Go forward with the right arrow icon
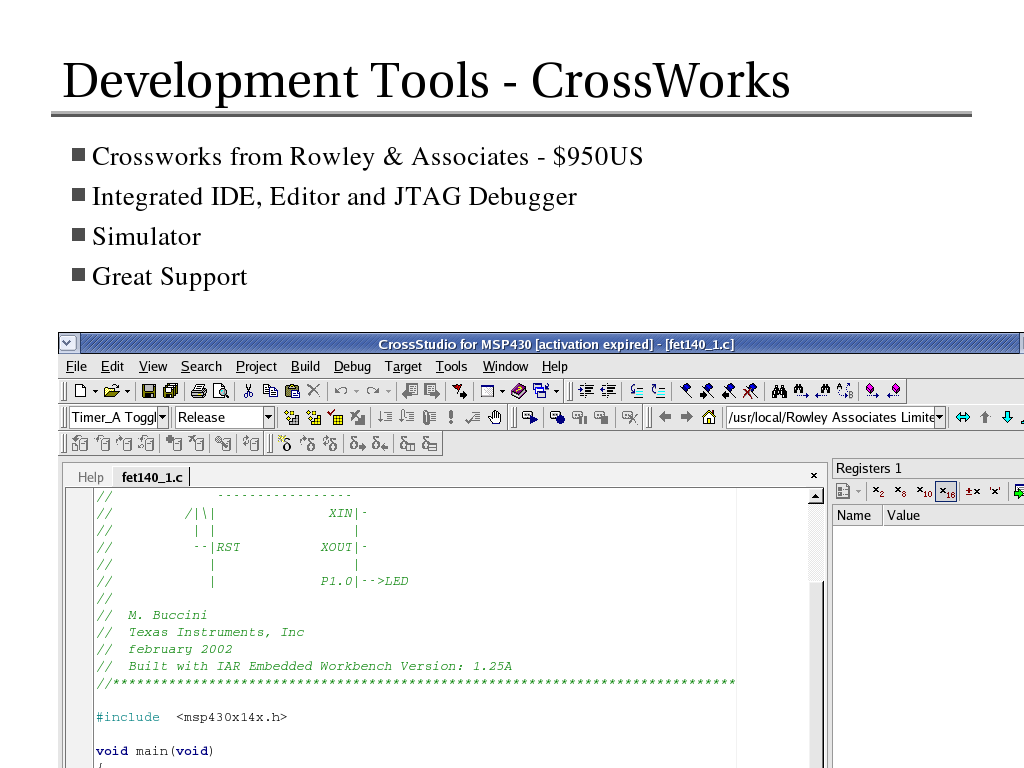Image resolution: width=1024 pixels, height=768 pixels. pos(686,417)
